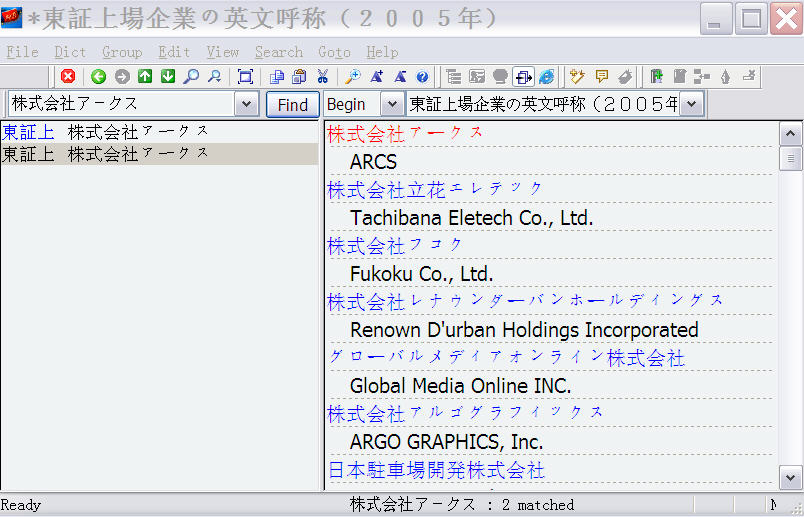Image resolution: width=804 pixels, height=517 pixels.
Task: Decrease font size with A- icon
Action: [399, 77]
